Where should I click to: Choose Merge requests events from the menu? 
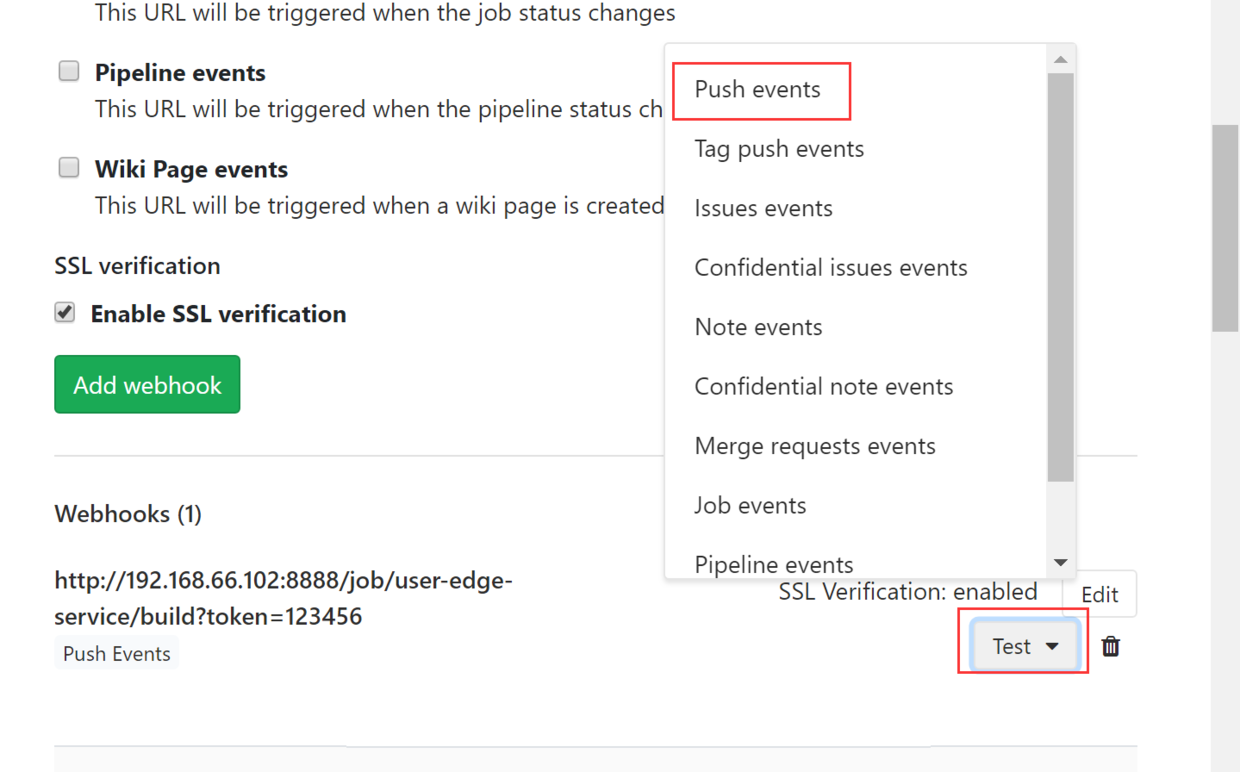(815, 446)
